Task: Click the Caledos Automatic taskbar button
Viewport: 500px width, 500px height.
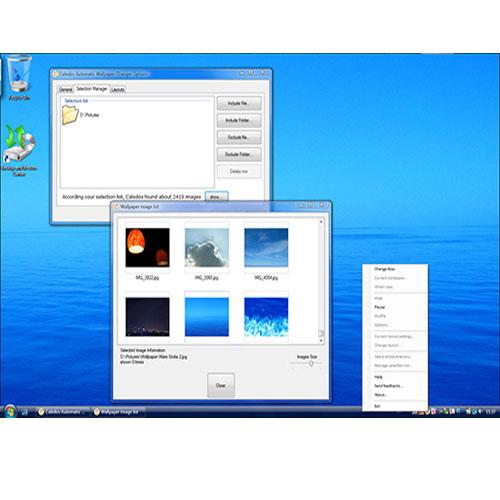Action: tap(63, 412)
